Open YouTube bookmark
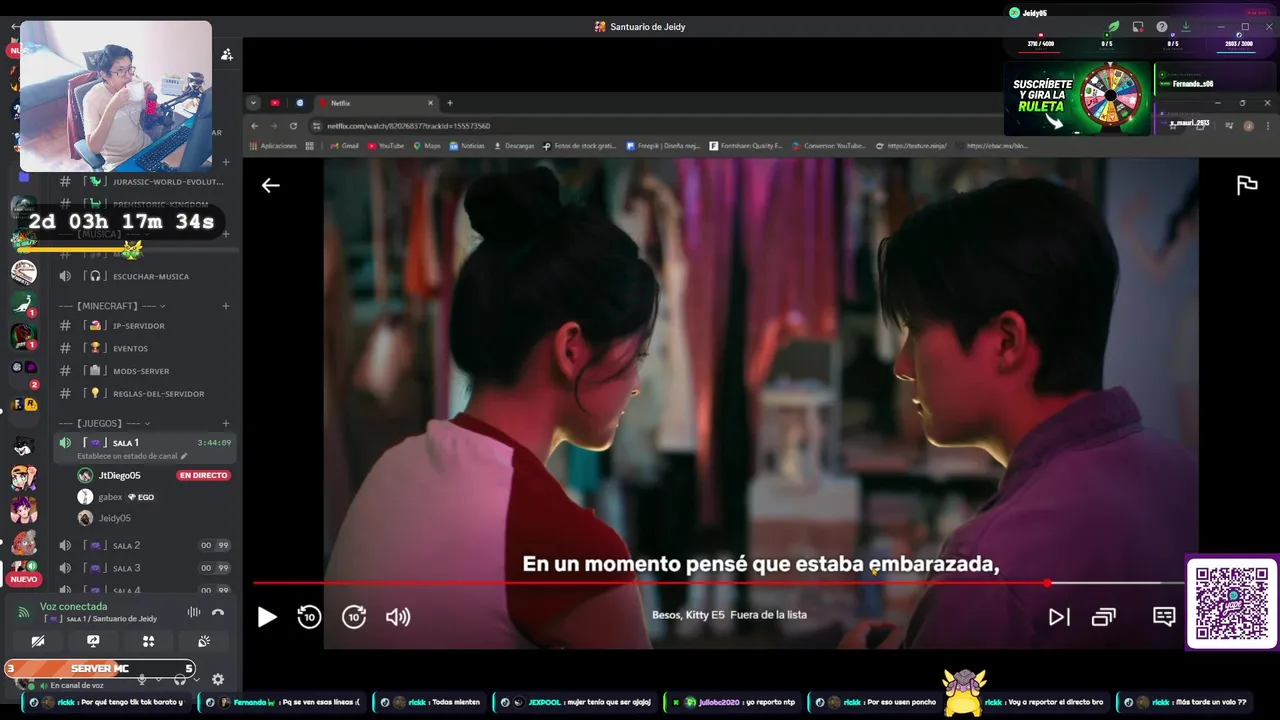This screenshot has width=1280, height=720. 386,146
